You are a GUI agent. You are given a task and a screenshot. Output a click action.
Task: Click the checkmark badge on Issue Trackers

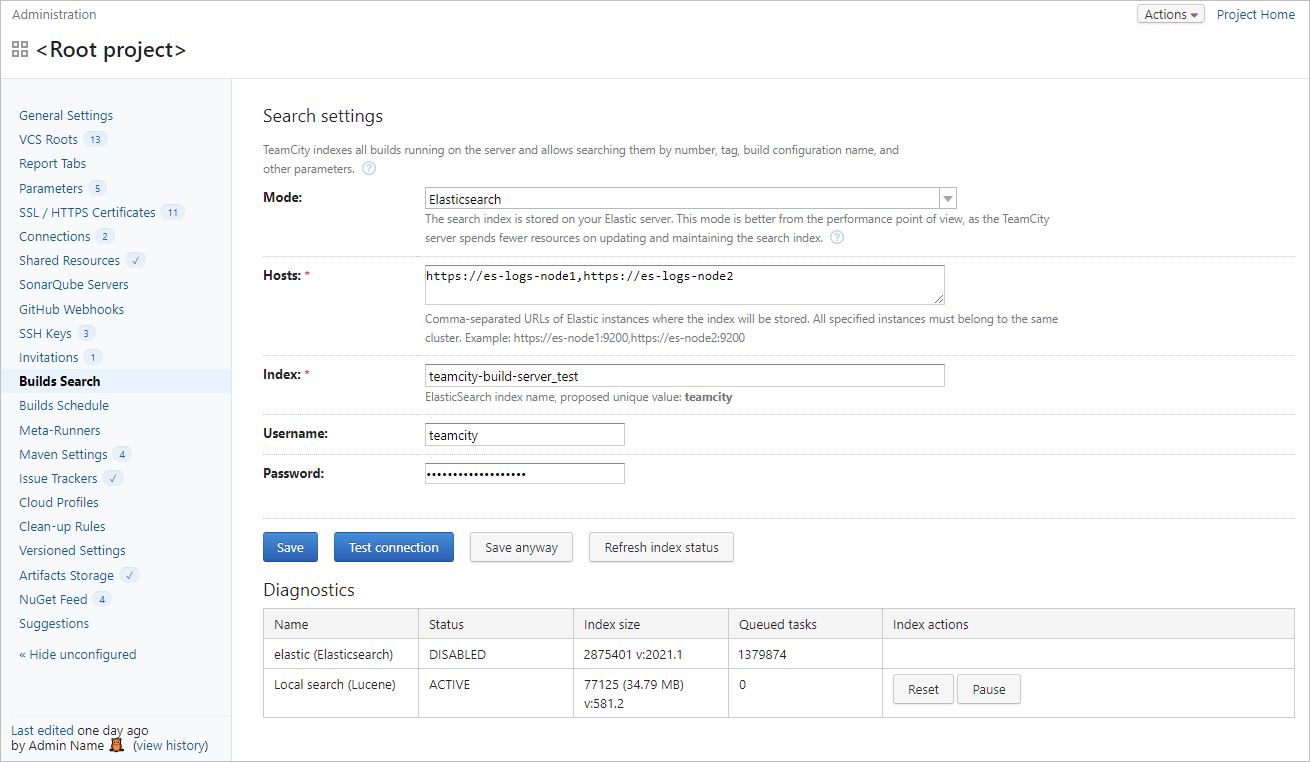113,478
